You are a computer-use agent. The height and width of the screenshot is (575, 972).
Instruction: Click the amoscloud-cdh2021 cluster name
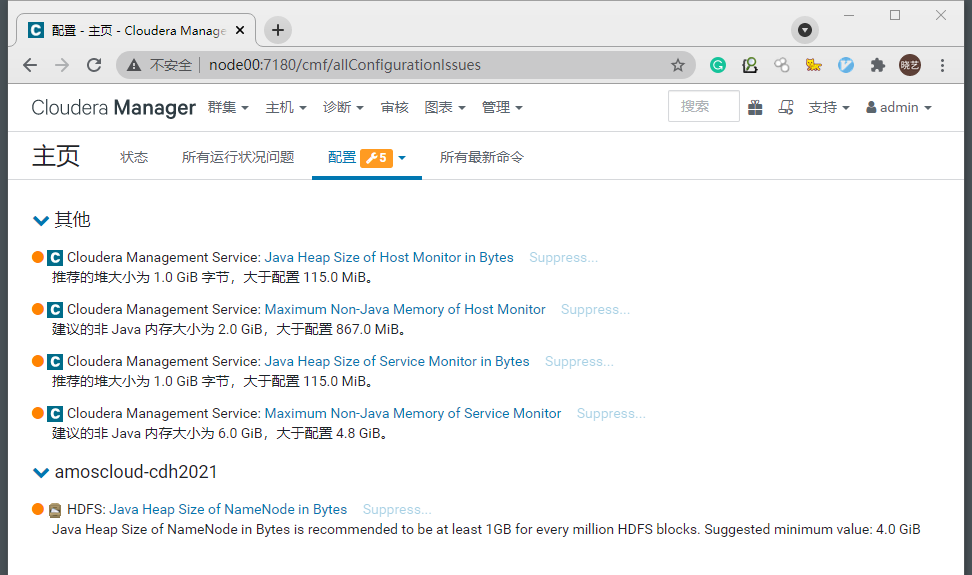136,472
